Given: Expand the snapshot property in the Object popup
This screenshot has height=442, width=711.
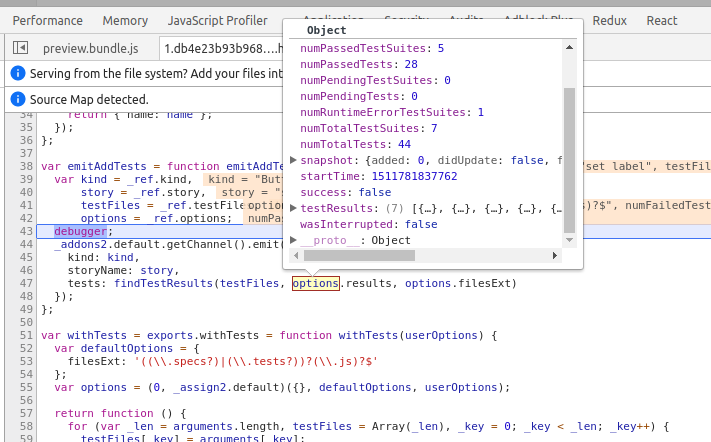Looking at the screenshot, I should pyautogui.click(x=293, y=160).
